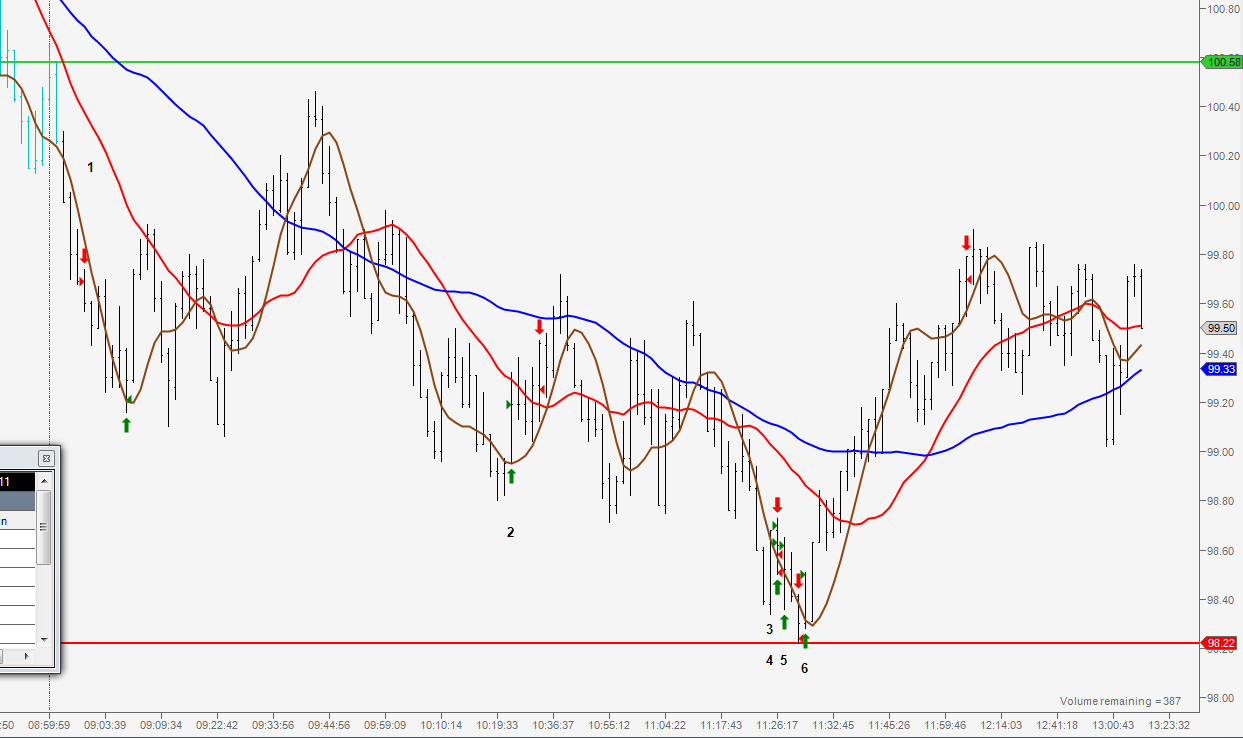
Task: Click the 11:32:45 time axis label
Action: 833,725
